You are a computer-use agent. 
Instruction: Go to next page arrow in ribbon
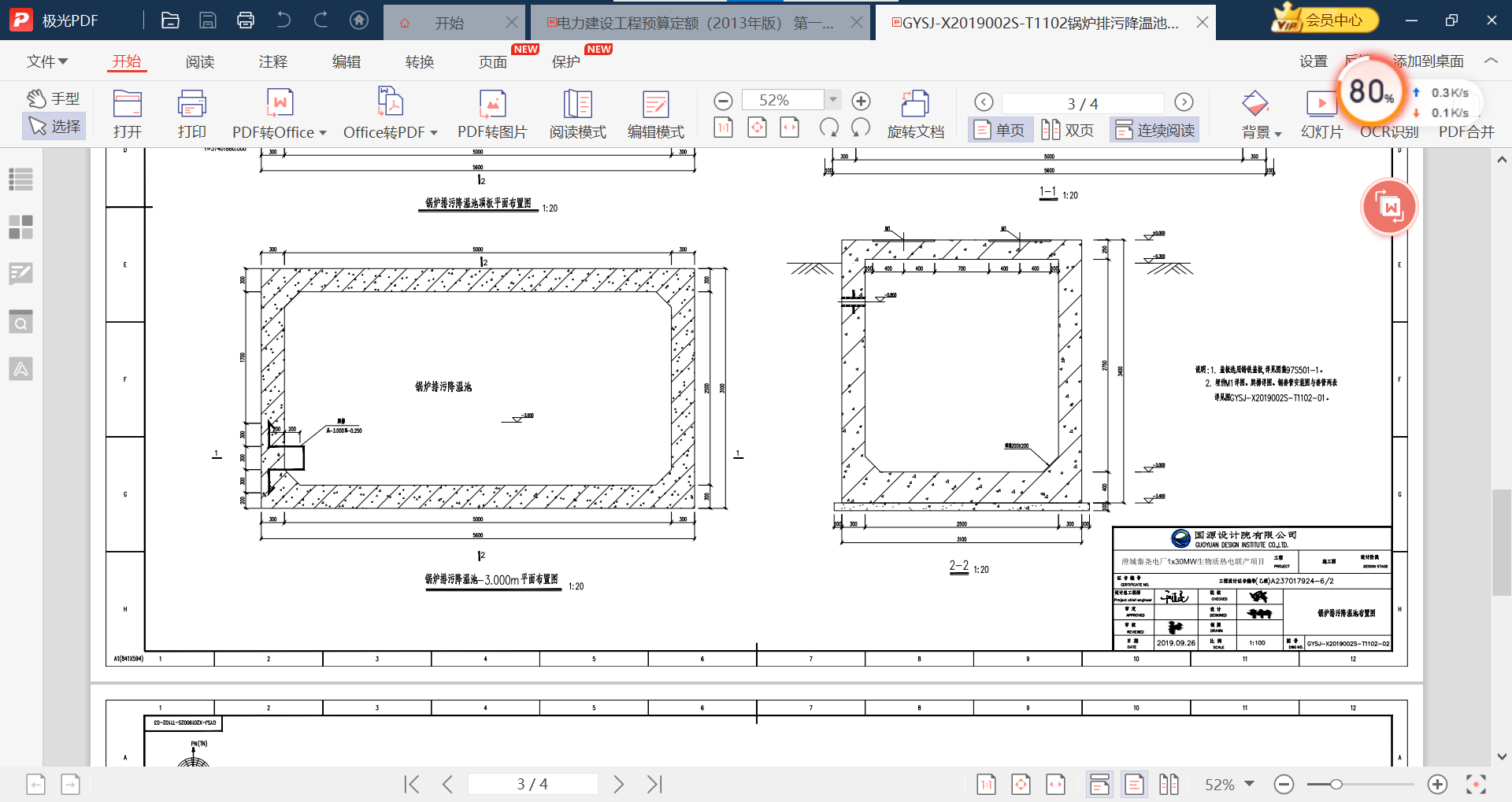tap(1184, 102)
